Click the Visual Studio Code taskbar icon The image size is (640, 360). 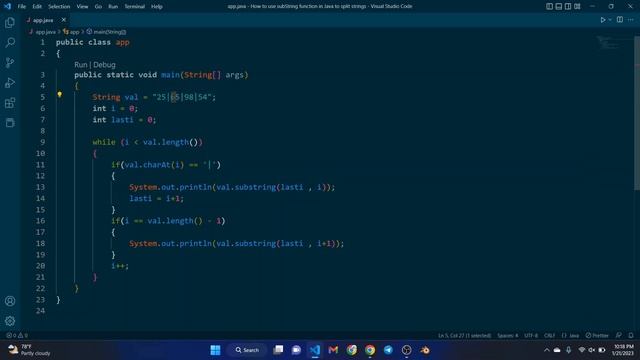coord(315,350)
